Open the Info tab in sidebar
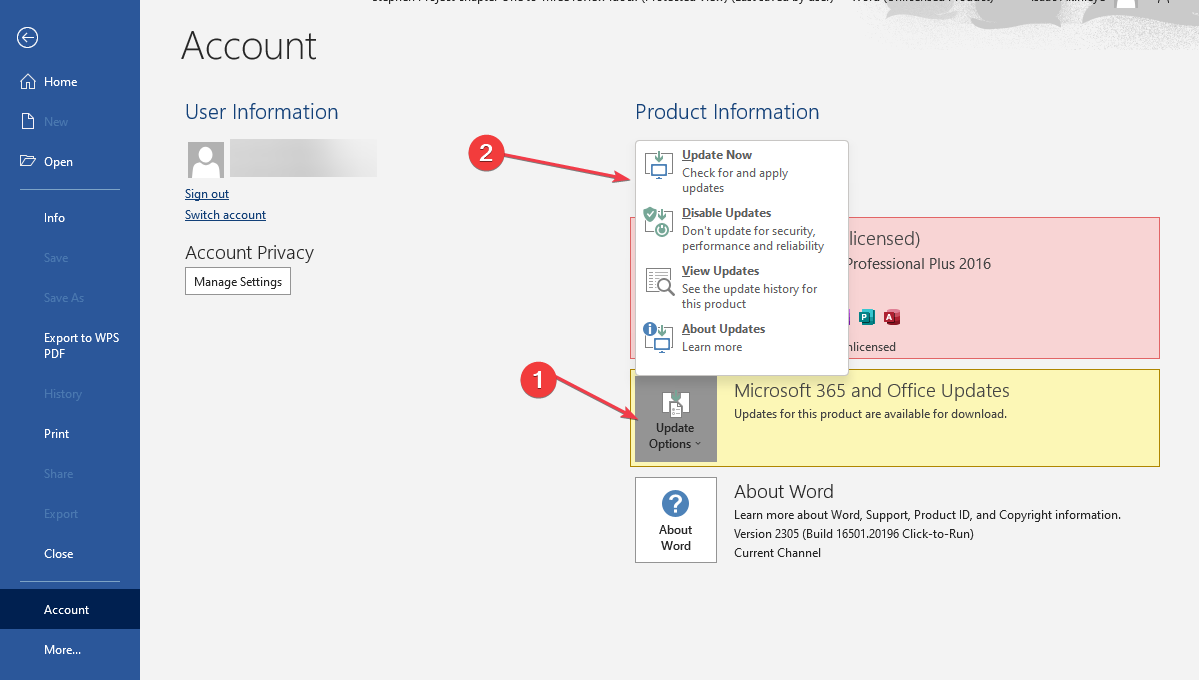This screenshot has height=680, width=1199. 54,218
